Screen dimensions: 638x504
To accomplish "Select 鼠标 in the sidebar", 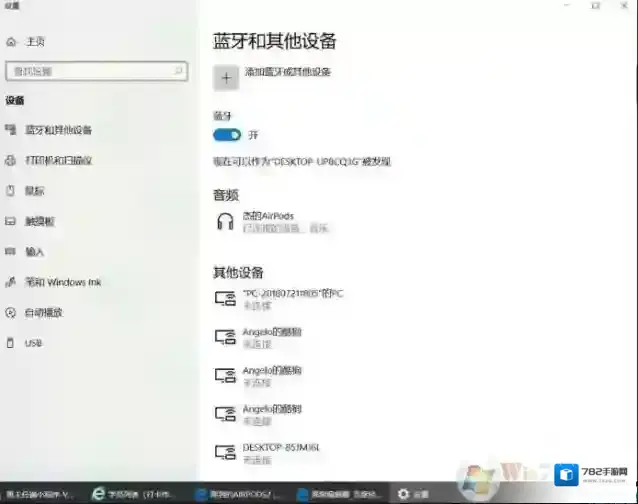I will click(x=25, y=191).
